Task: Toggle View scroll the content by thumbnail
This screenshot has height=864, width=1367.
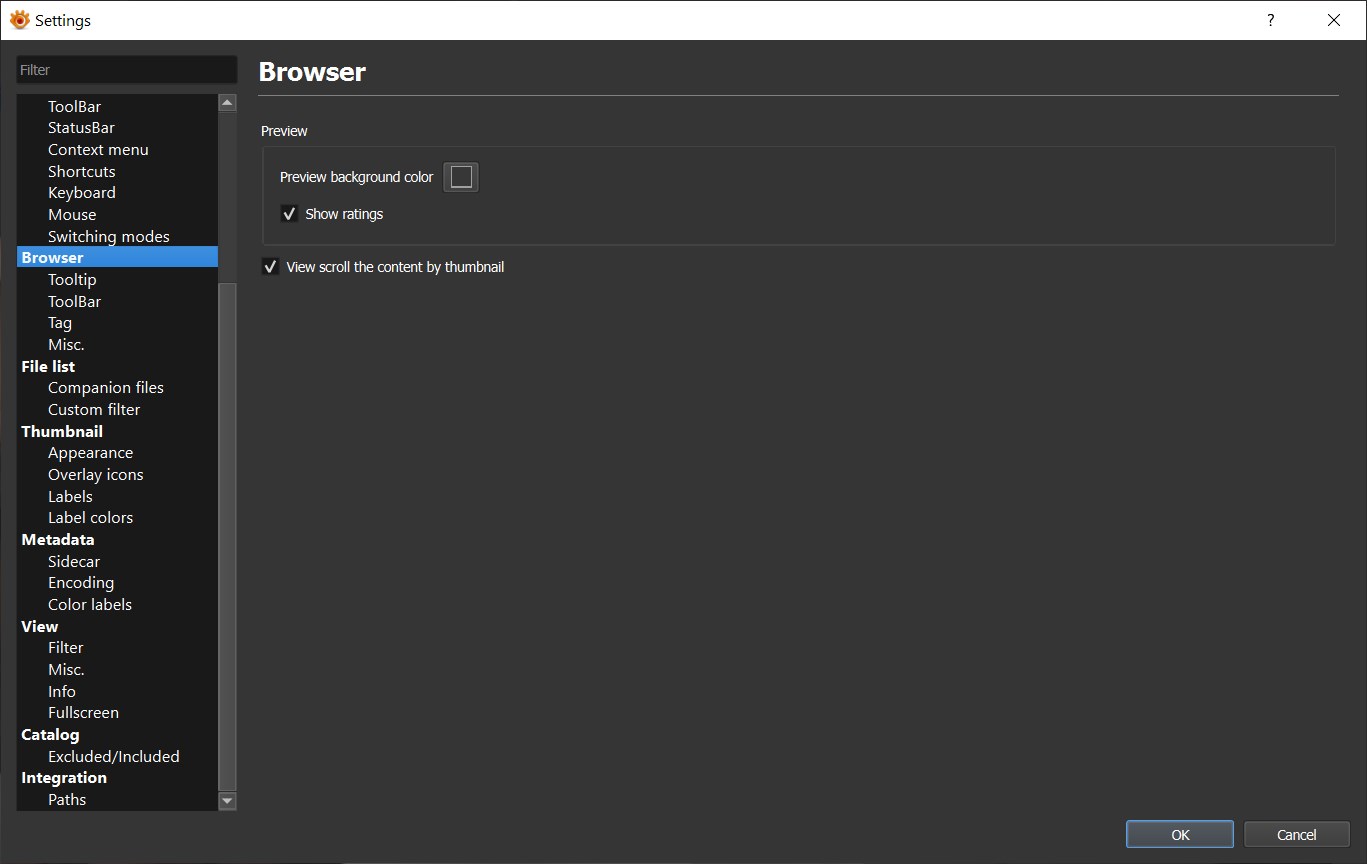Action: 270,267
